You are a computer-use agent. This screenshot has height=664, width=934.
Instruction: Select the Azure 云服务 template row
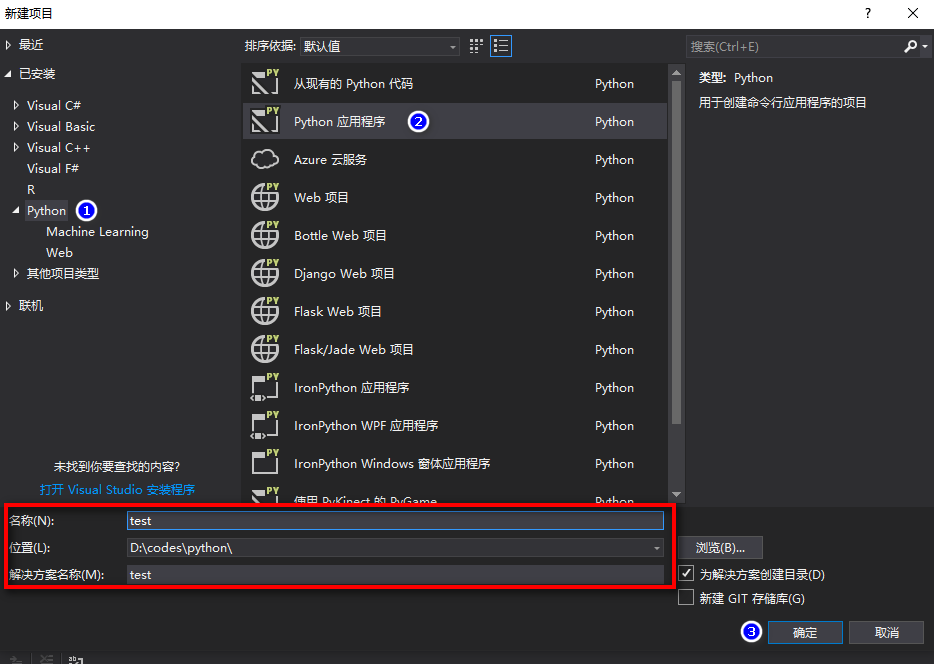pos(454,159)
